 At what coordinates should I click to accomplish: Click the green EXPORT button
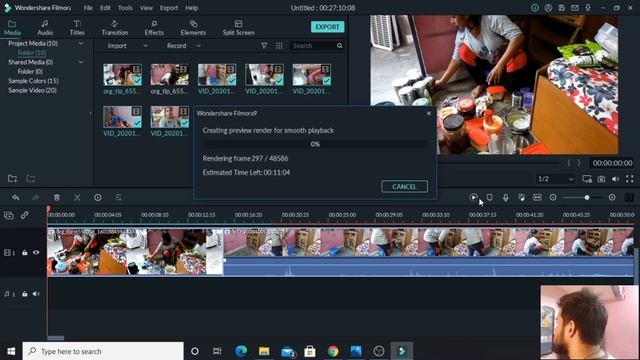pyautogui.click(x=327, y=27)
